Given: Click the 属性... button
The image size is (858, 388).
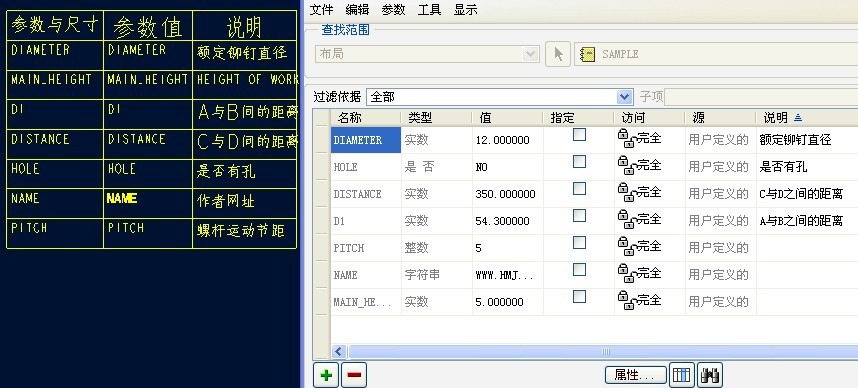Looking at the screenshot, I should coord(635,375).
